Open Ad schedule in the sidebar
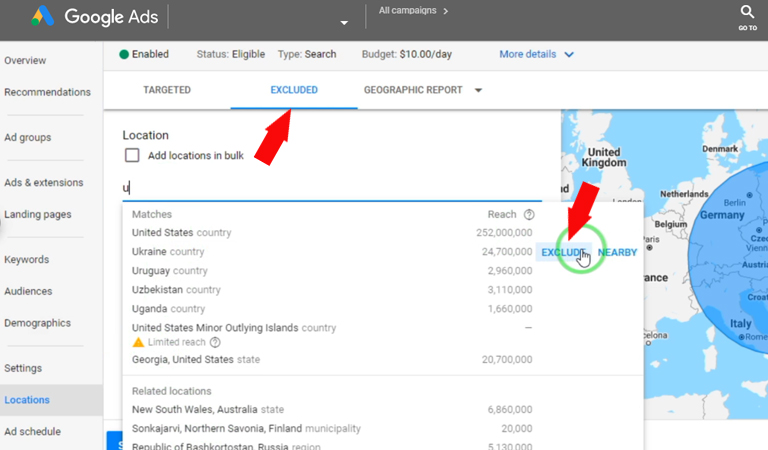 tap(32, 432)
